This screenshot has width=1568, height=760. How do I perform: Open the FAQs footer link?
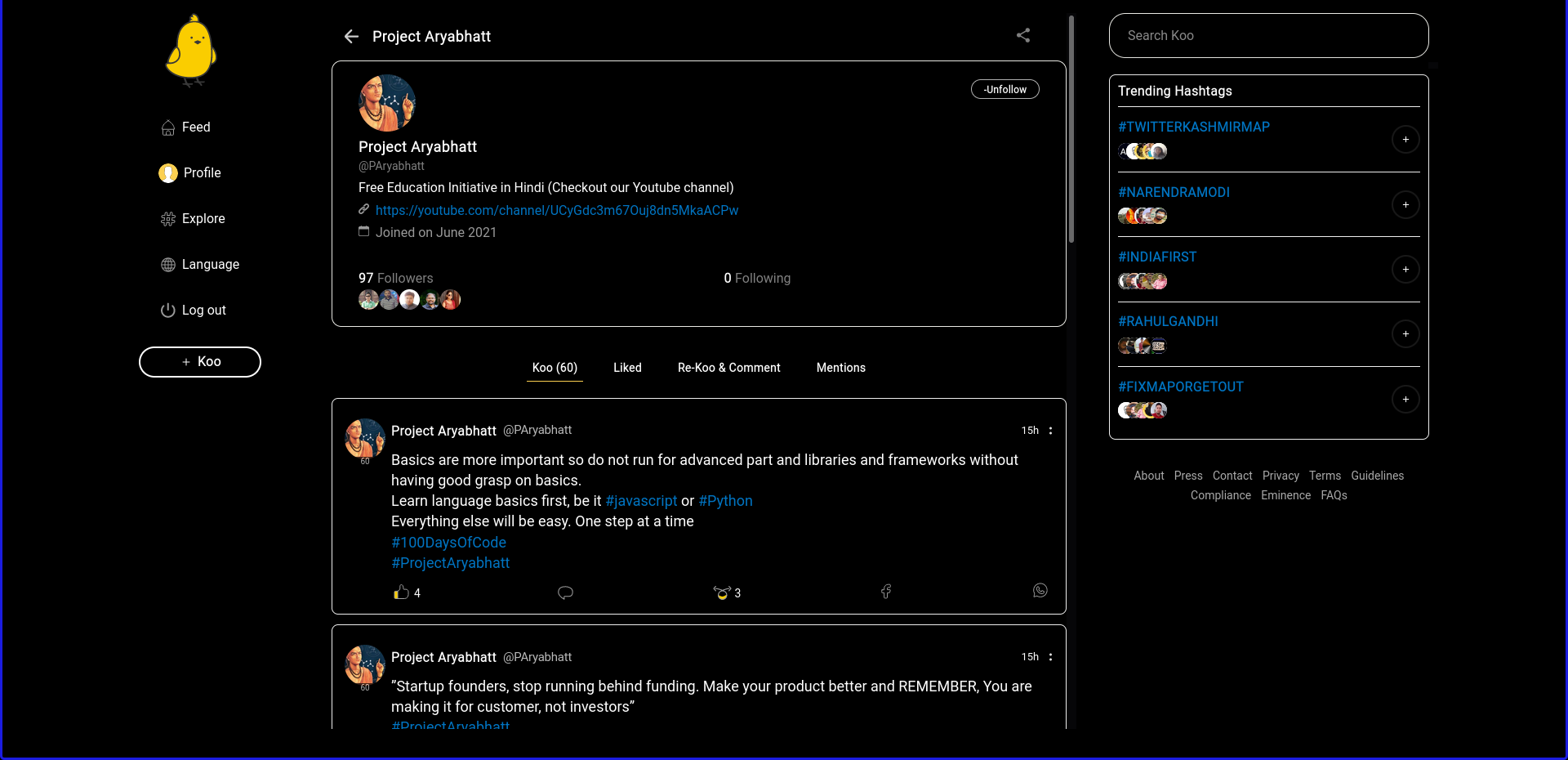(x=1334, y=495)
